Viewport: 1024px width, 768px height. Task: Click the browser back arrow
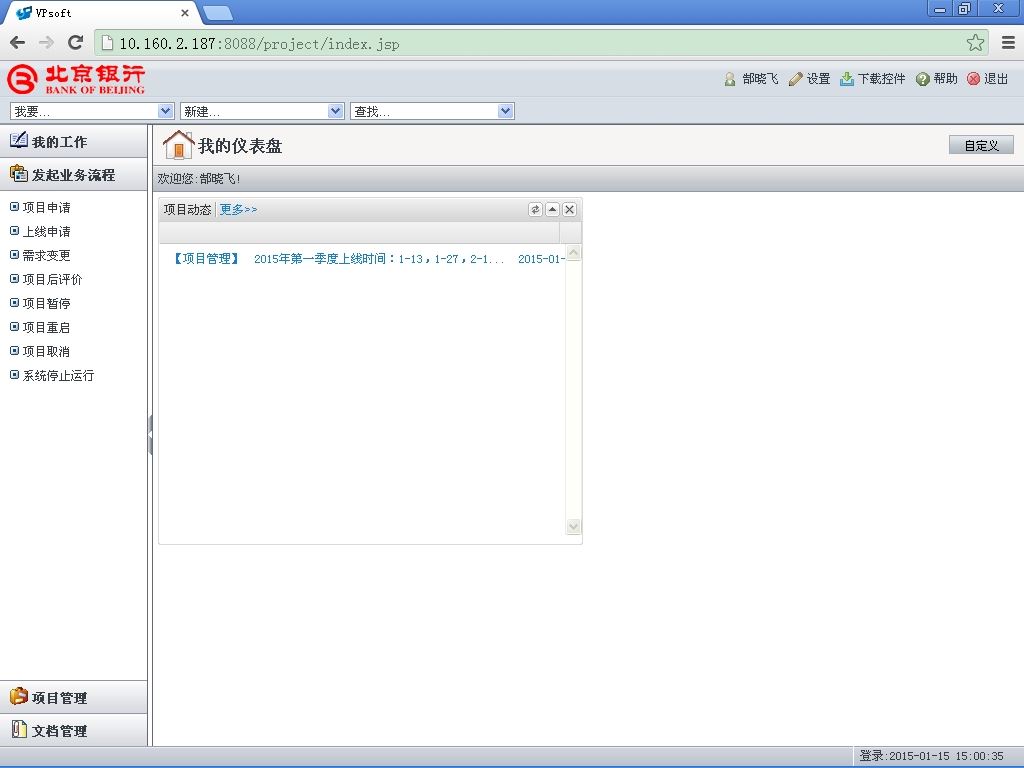[x=18, y=43]
